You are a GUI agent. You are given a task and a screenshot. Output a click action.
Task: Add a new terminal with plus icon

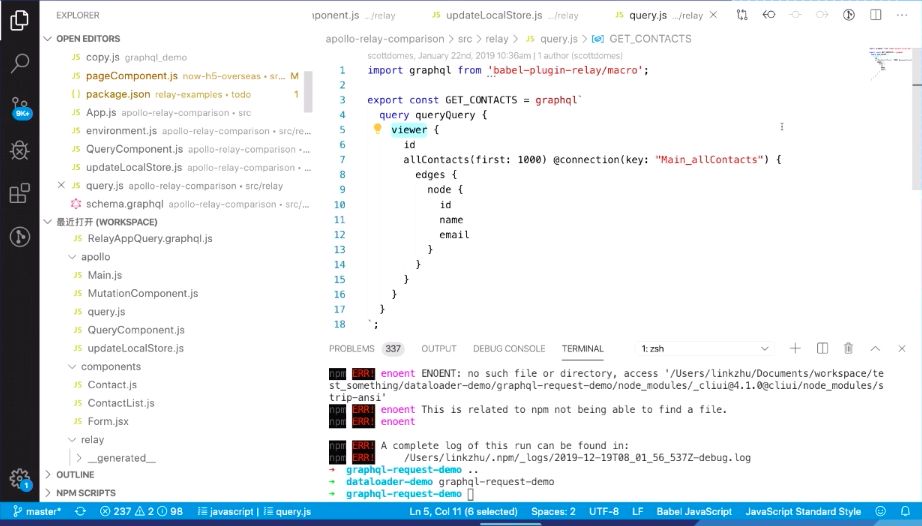pyautogui.click(x=795, y=349)
